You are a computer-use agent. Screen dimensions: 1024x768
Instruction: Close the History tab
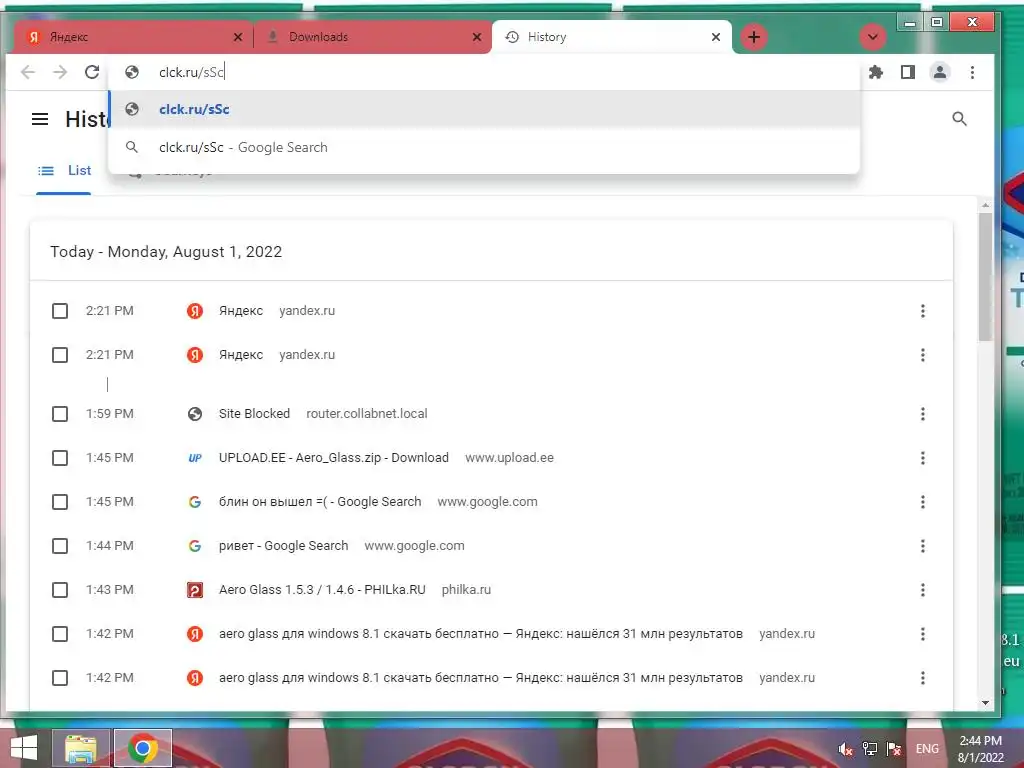[716, 37]
